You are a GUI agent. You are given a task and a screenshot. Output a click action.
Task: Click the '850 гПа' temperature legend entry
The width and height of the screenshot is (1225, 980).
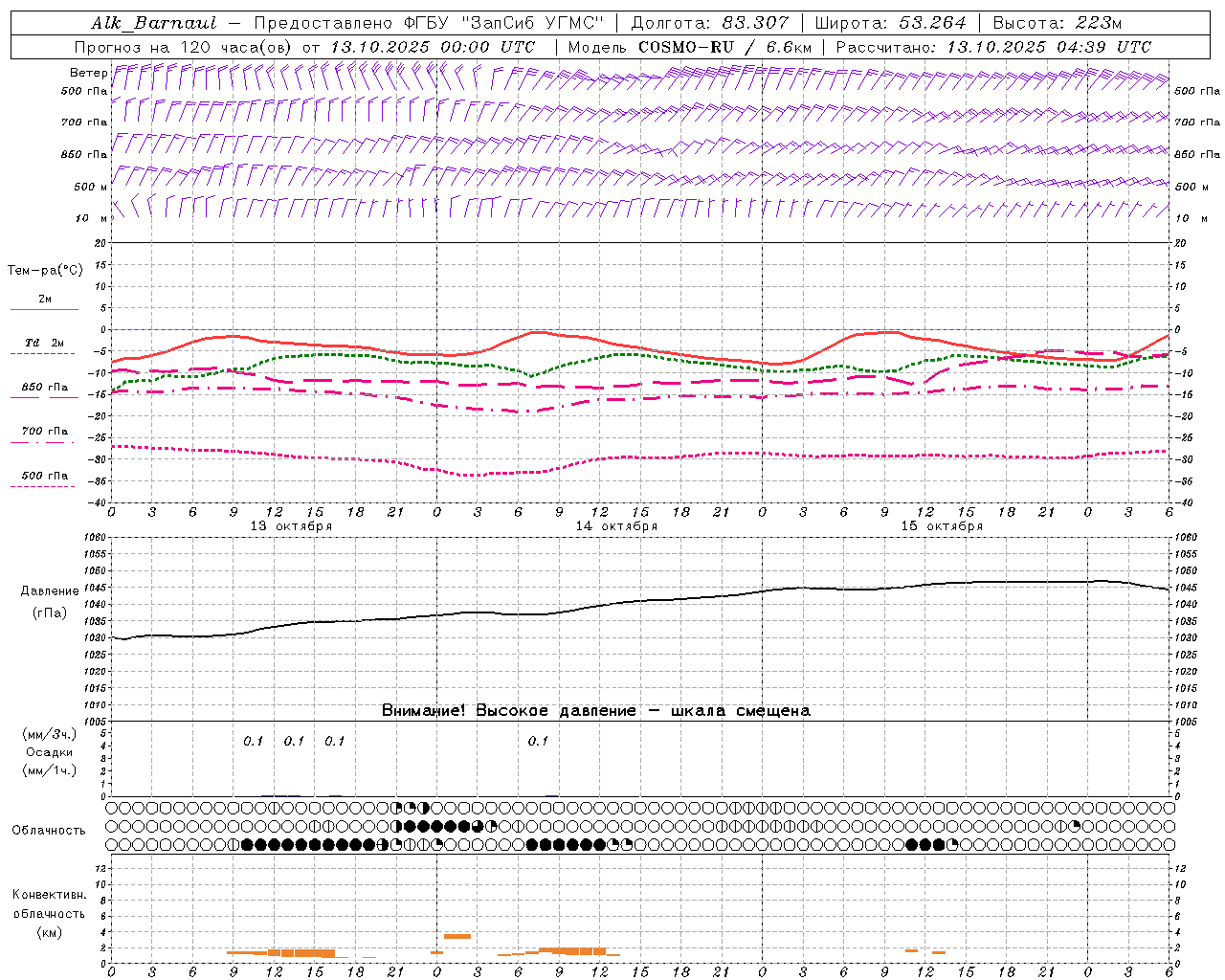(45, 388)
